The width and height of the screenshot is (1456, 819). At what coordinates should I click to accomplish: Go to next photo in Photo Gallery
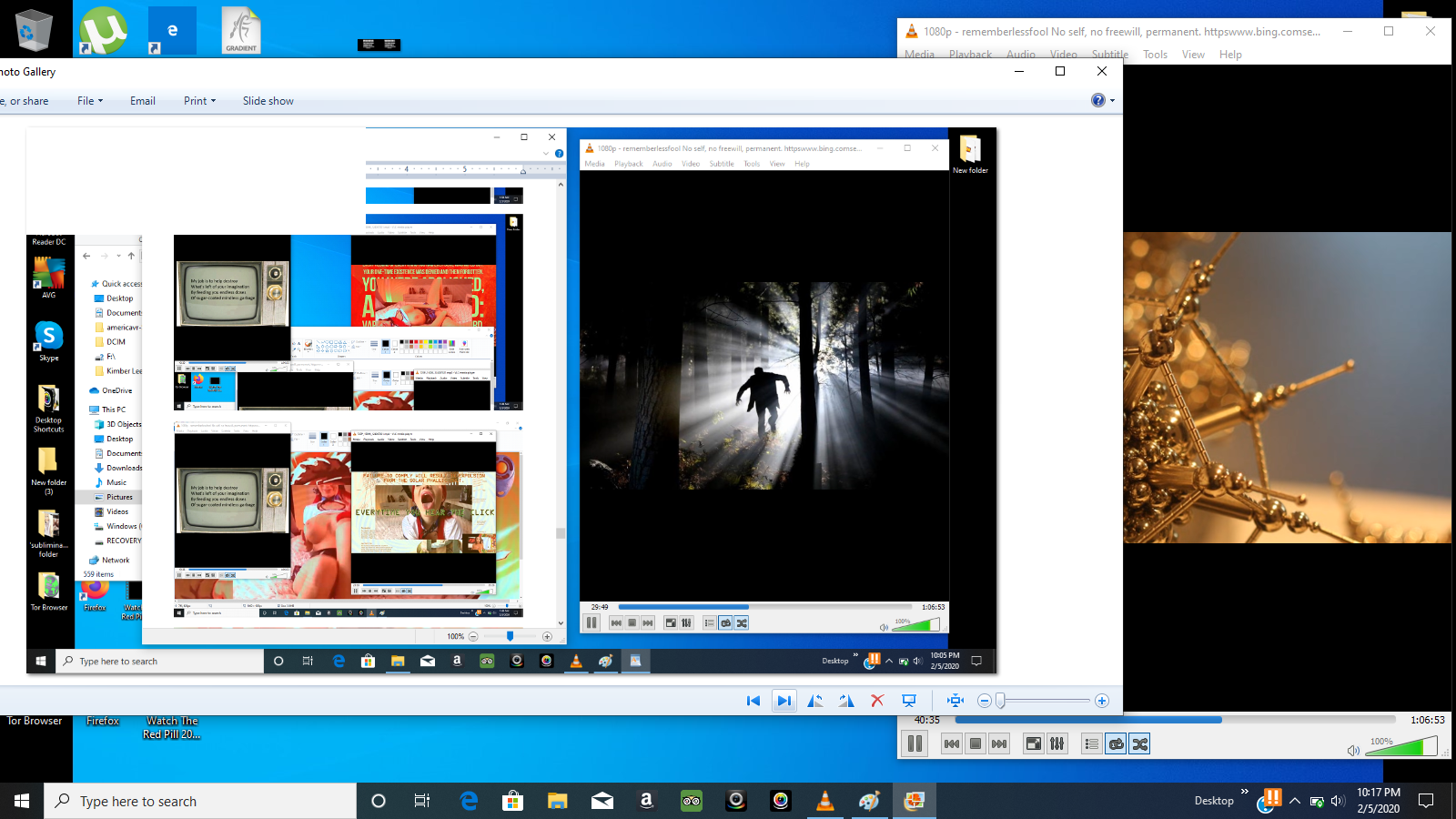[784, 701]
